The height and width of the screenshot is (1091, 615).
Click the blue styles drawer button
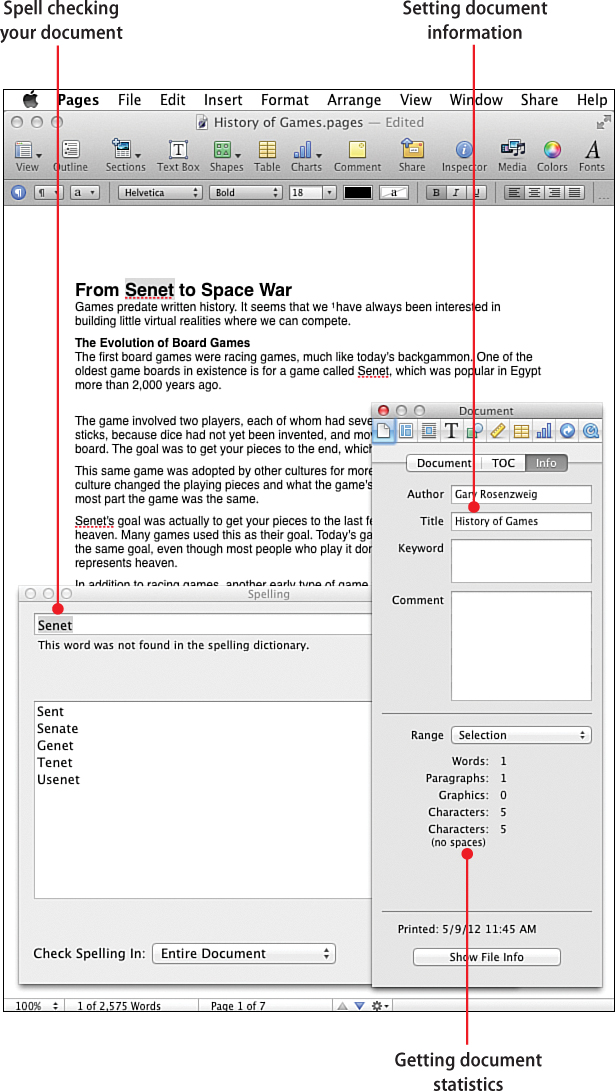19,193
